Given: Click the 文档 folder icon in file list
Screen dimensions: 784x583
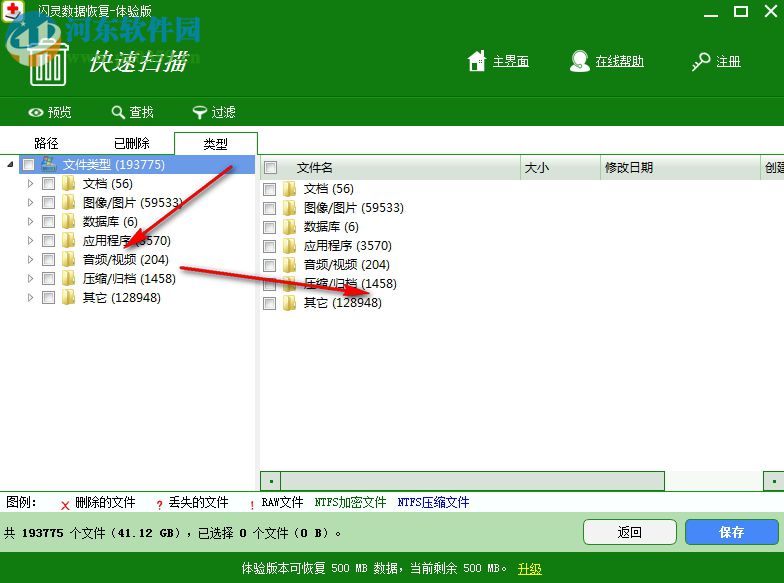Looking at the screenshot, I should [290, 188].
